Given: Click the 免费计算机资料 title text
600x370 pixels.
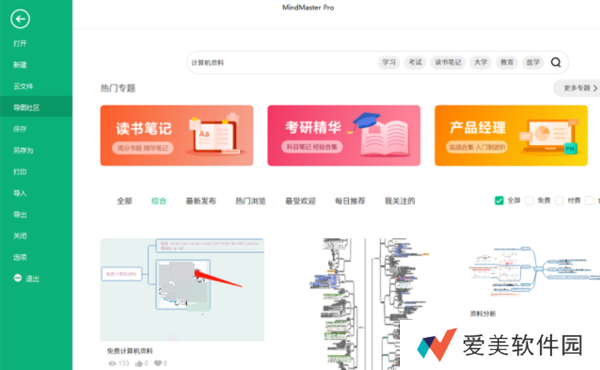Looking at the screenshot, I should click(130, 351).
